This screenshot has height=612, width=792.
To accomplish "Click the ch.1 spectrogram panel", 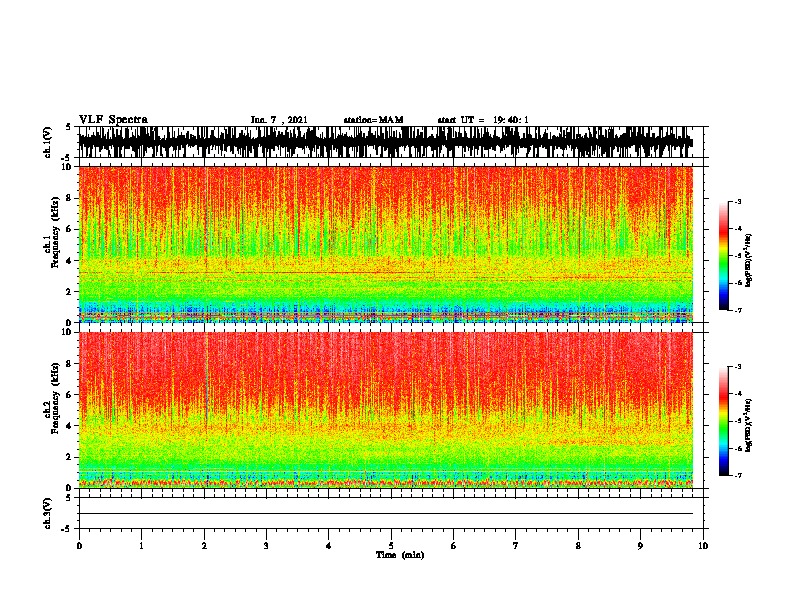I will 386,244.
